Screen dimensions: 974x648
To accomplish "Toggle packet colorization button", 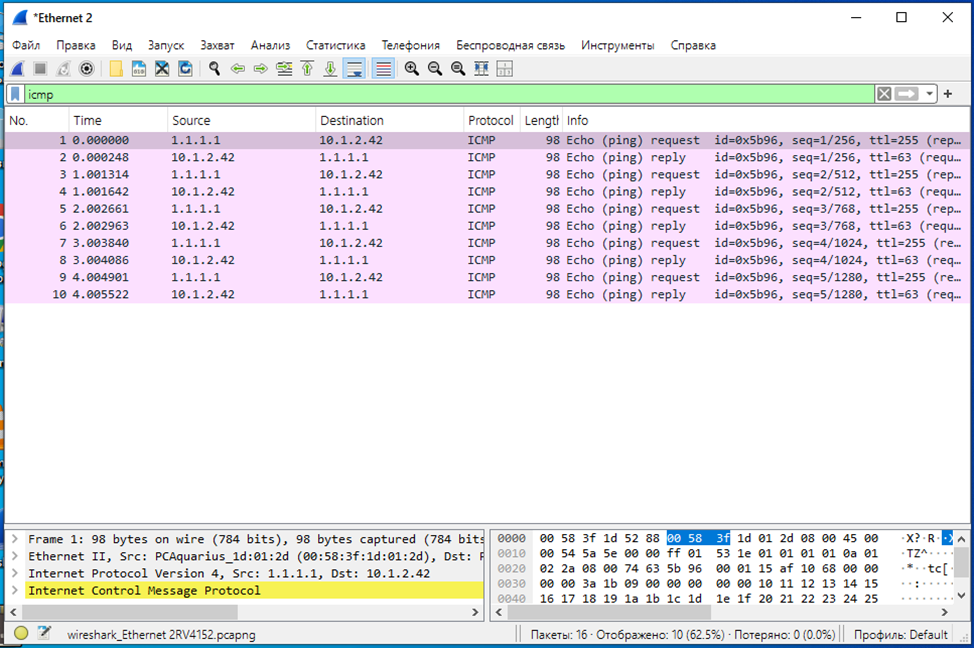I will coord(382,69).
